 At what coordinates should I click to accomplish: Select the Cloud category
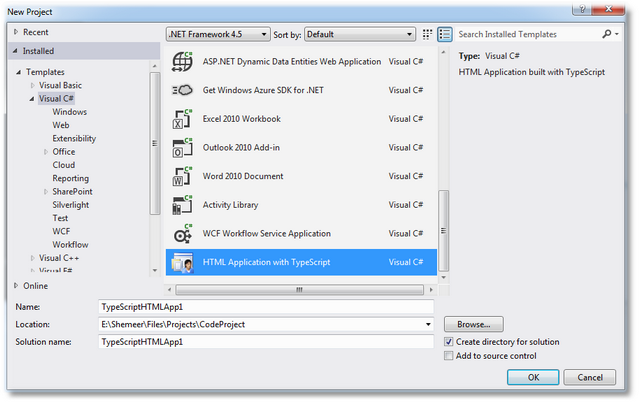pyautogui.click(x=63, y=165)
